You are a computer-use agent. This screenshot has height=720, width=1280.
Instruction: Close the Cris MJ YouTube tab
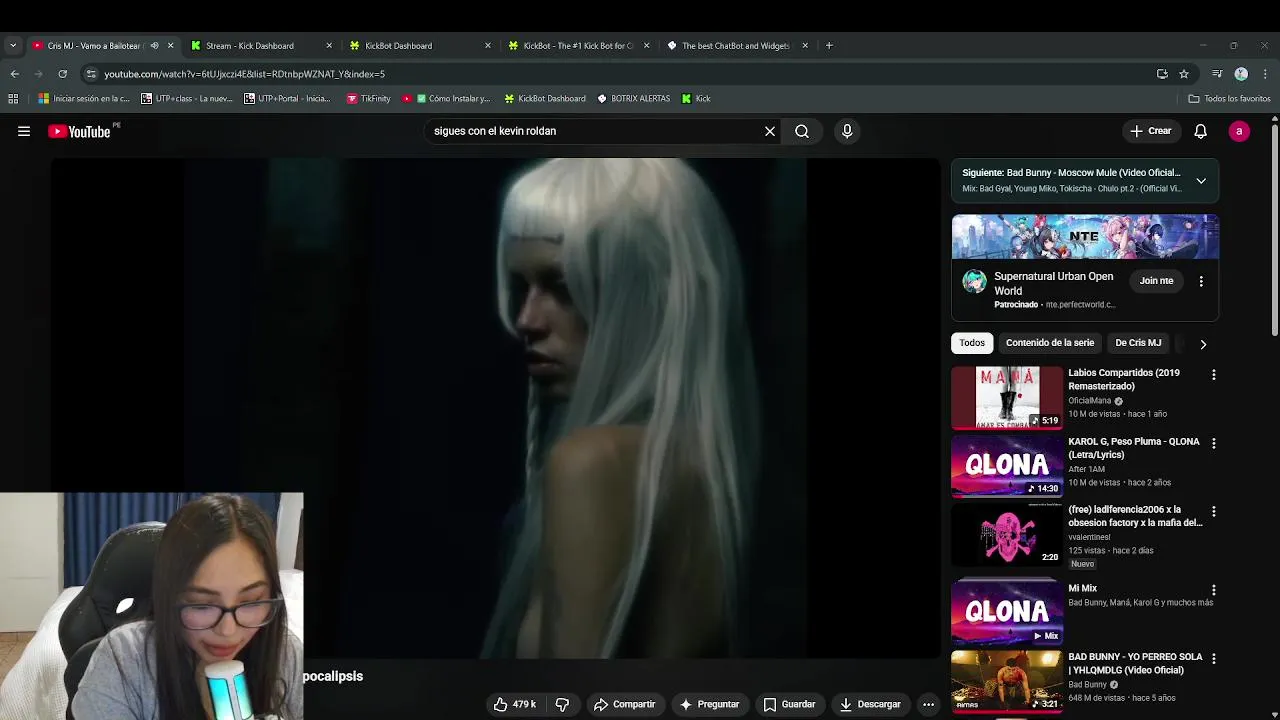pyautogui.click(x=170, y=45)
